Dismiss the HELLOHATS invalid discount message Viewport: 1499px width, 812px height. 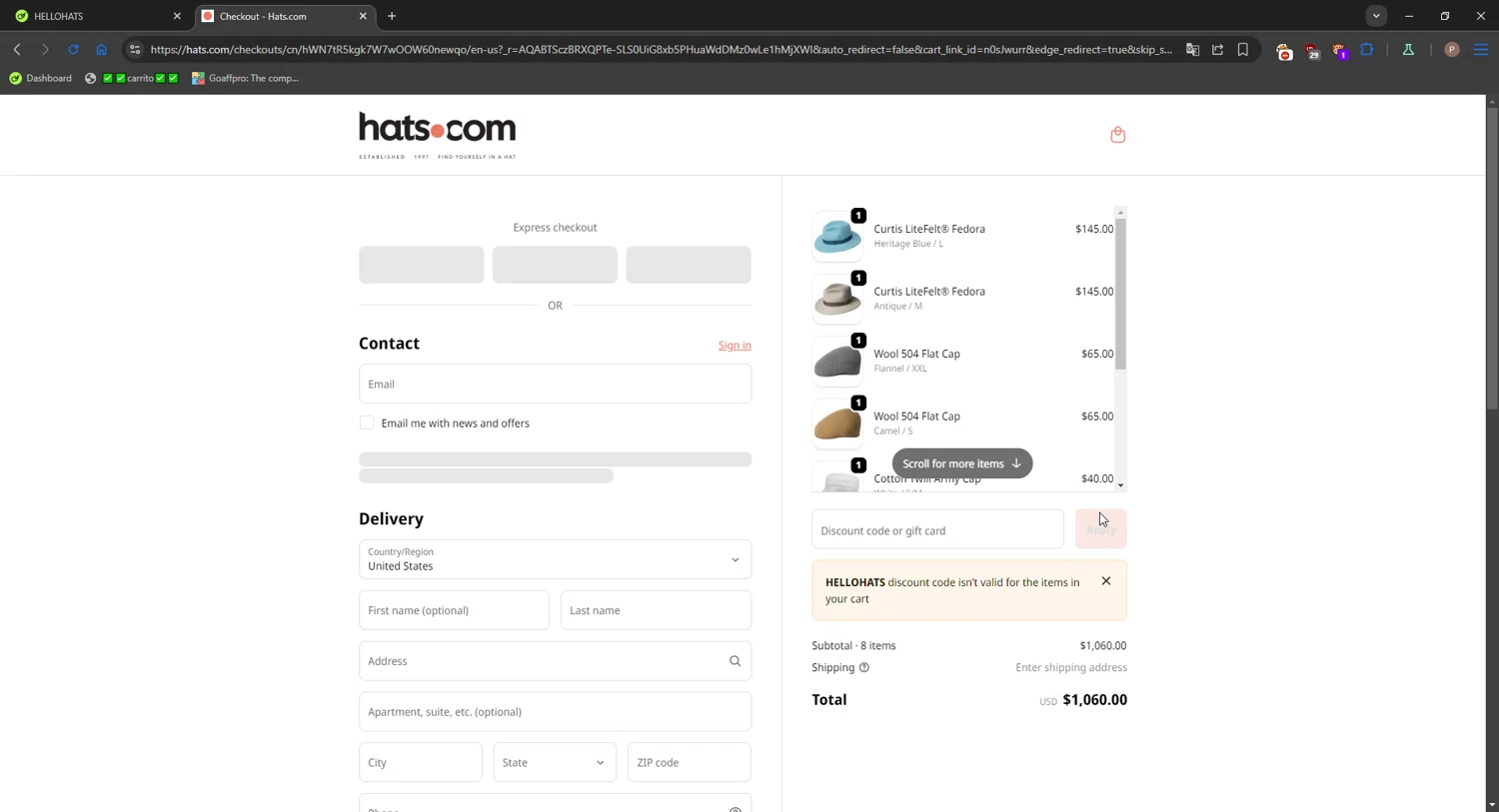pos(1106,581)
